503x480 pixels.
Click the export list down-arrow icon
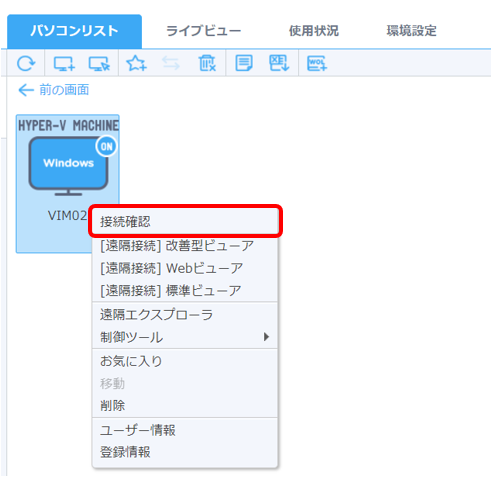(x=279, y=63)
